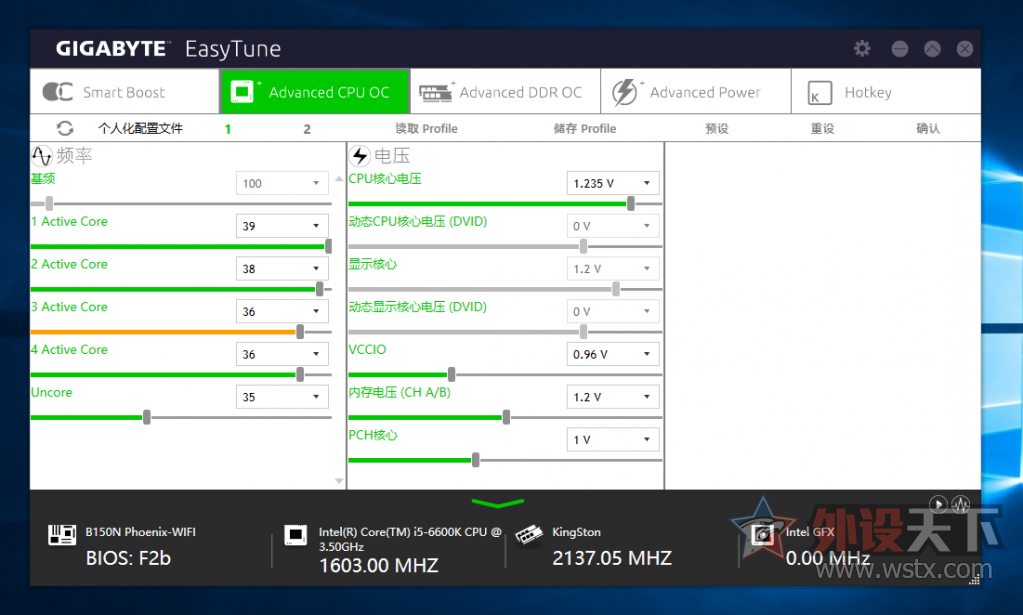
Task: Click frequency panel scroll up arrow
Action: pos(339,178)
